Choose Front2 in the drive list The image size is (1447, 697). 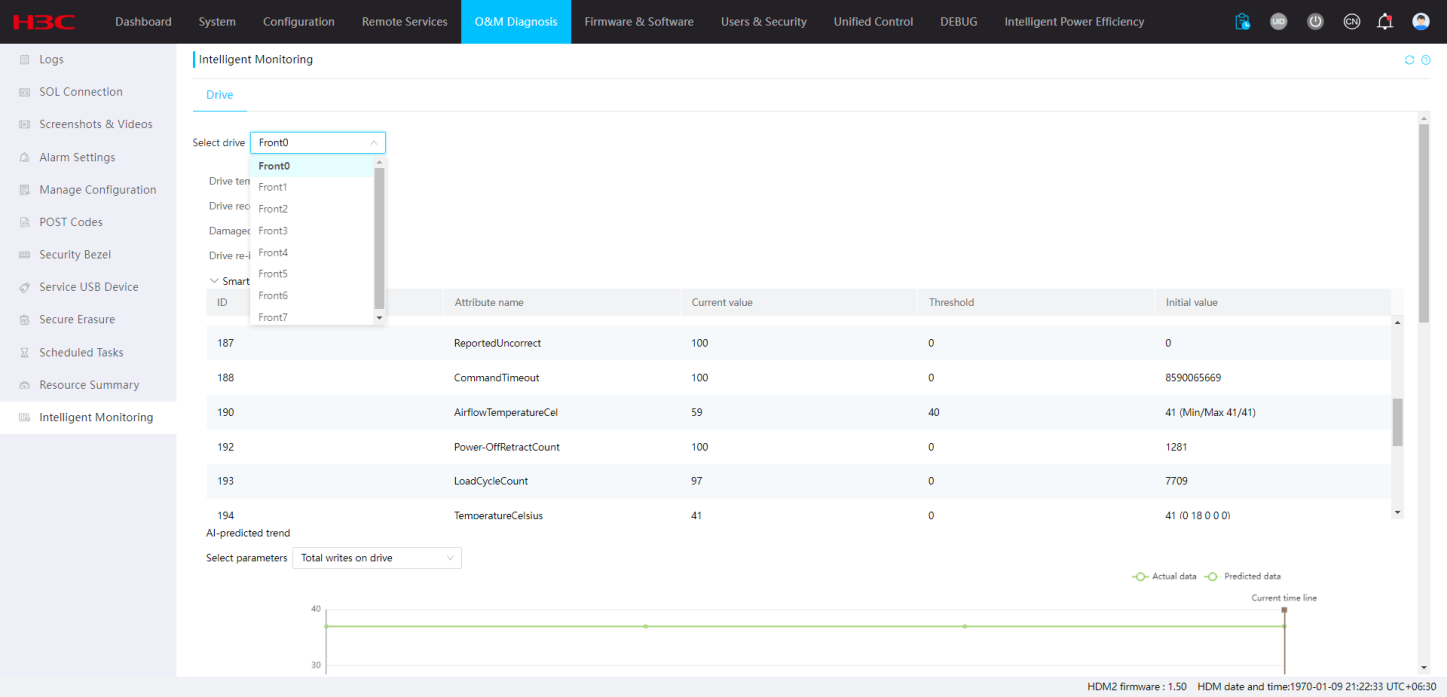pos(312,209)
